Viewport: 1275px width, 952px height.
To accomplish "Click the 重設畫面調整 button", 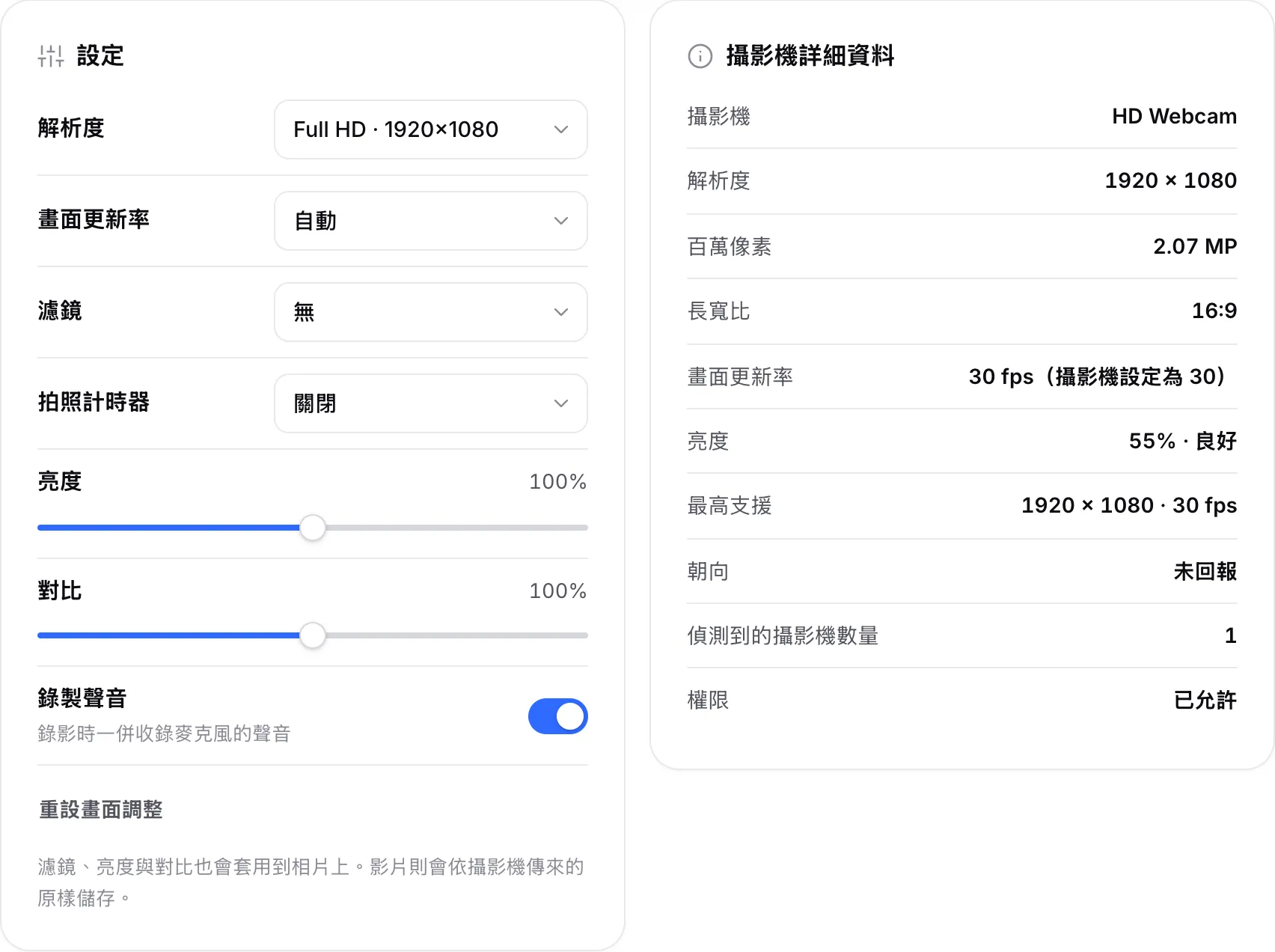I will click(101, 810).
